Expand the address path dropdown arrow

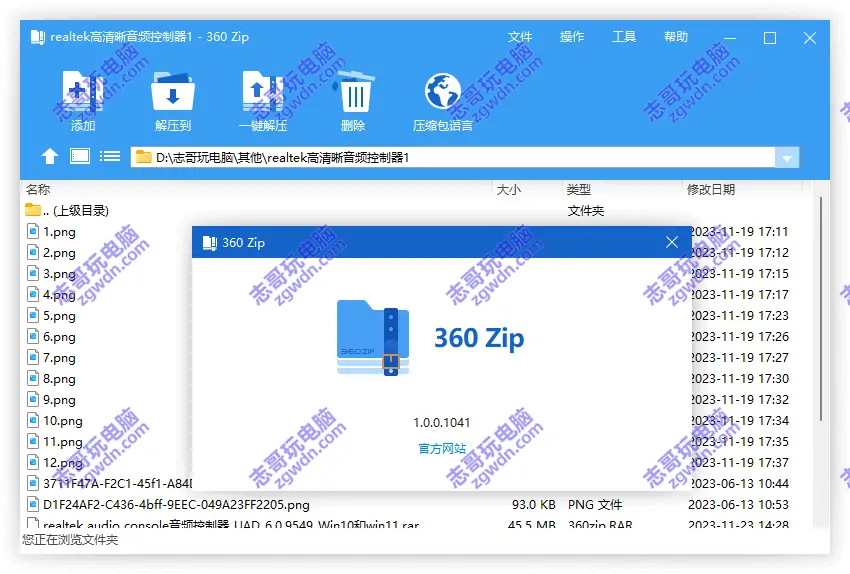788,158
